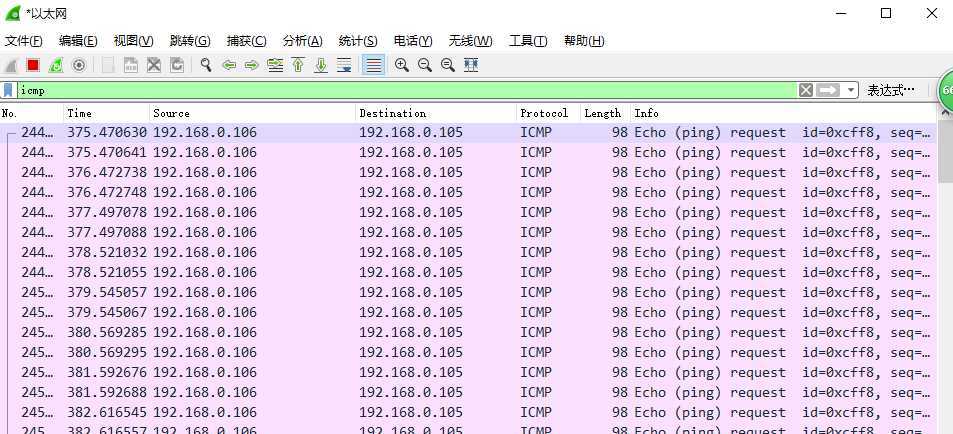Viewport: 953px width, 434px height.
Task: Open the 跳转(G) menu
Action: coord(190,41)
